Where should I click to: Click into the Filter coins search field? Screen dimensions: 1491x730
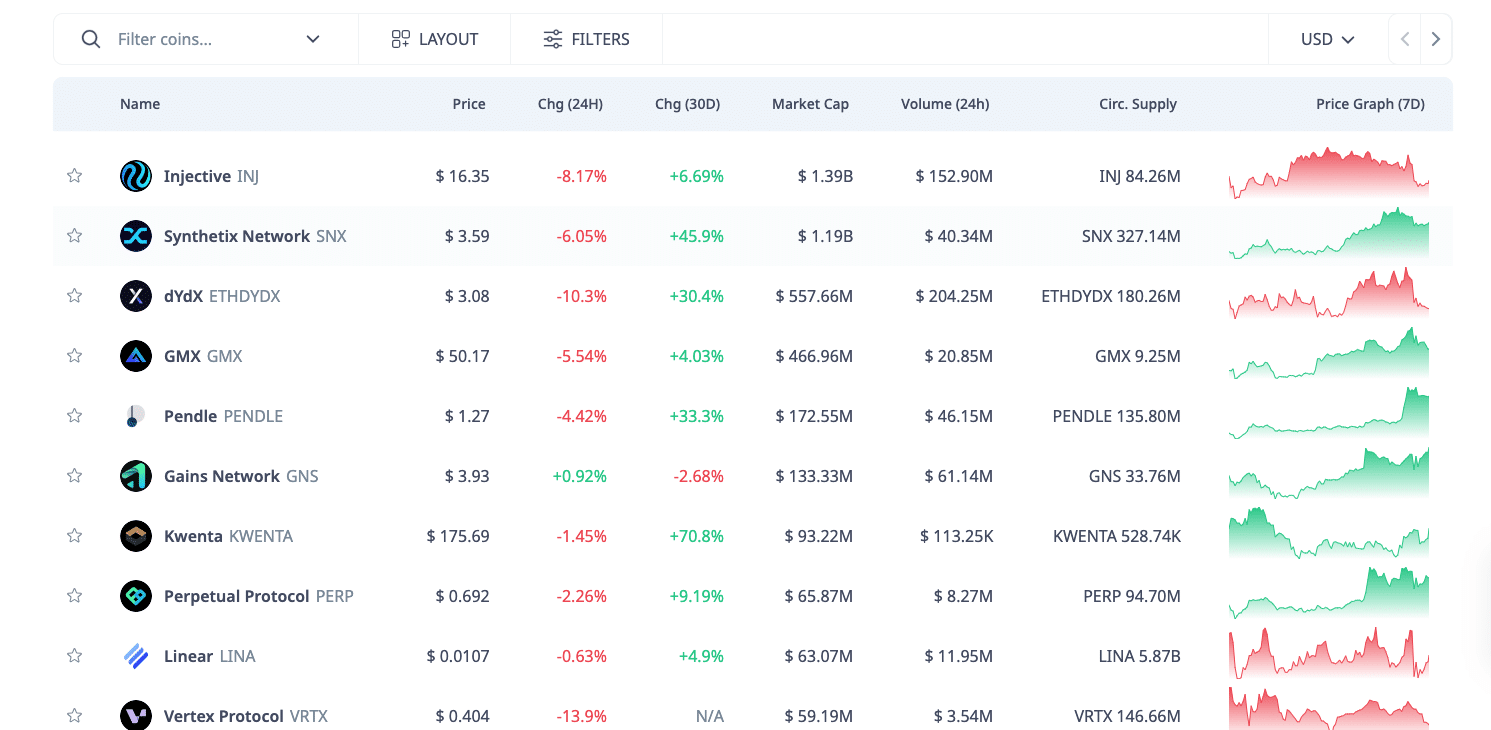point(200,39)
